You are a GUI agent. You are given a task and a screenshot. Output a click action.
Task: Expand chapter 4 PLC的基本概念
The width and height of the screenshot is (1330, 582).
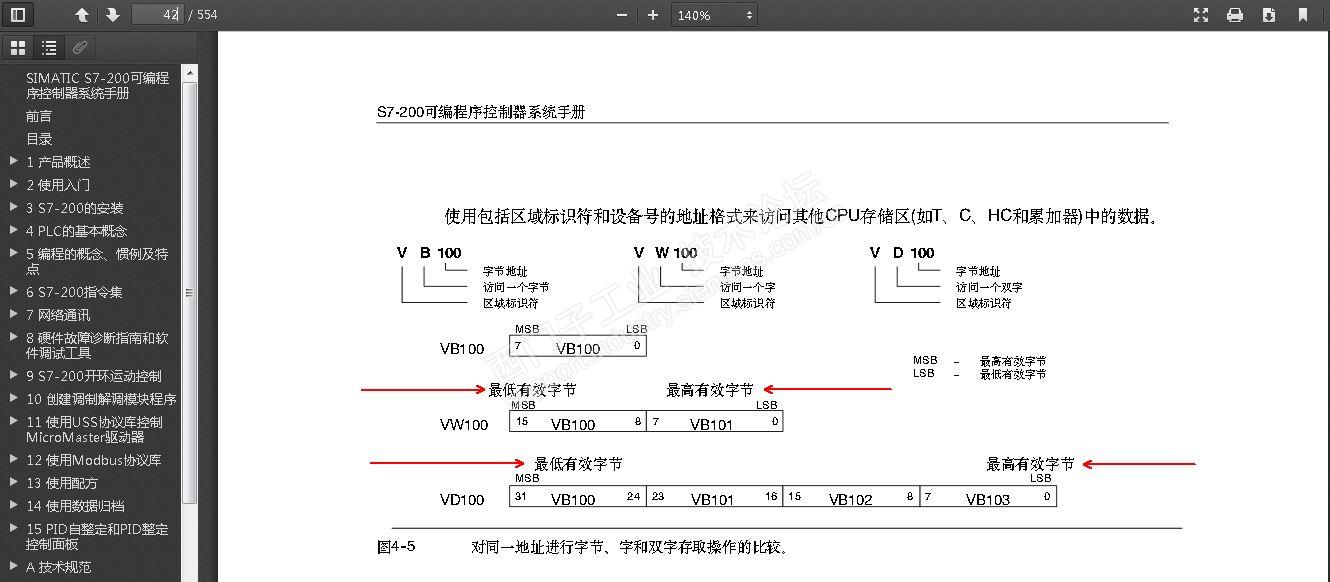pyautogui.click(x=14, y=230)
